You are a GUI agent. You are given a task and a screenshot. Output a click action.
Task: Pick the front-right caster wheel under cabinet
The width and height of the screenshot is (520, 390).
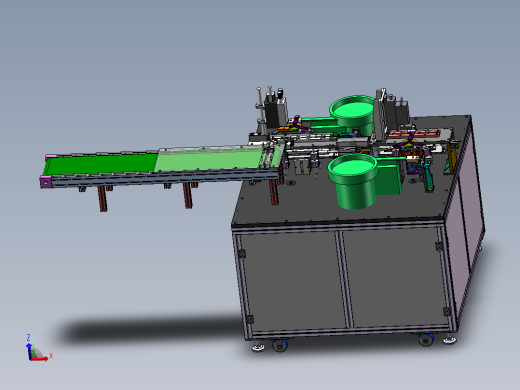click(426, 340)
